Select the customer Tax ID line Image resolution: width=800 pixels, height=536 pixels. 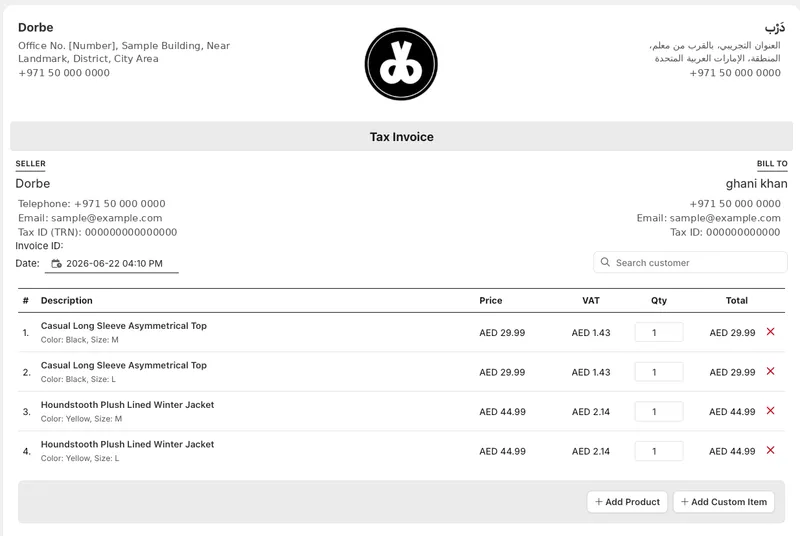[725, 232]
